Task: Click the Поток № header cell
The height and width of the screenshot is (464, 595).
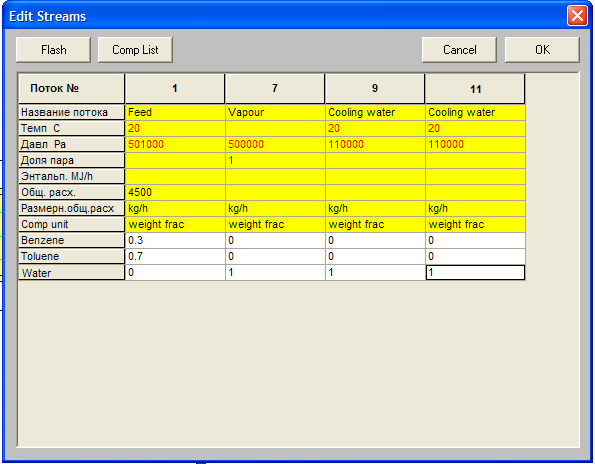Action: pos(71,89)
